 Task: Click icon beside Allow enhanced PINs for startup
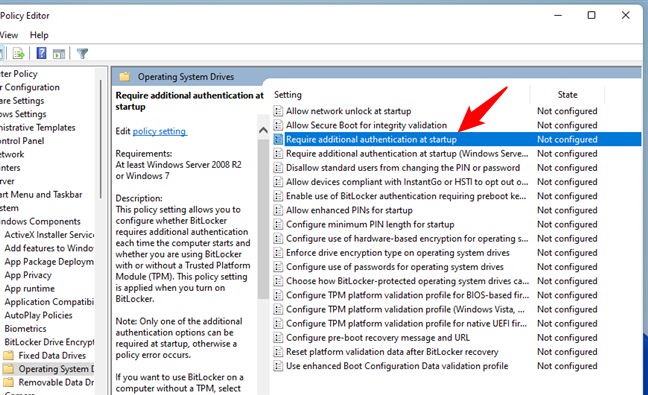coord(279,210)
